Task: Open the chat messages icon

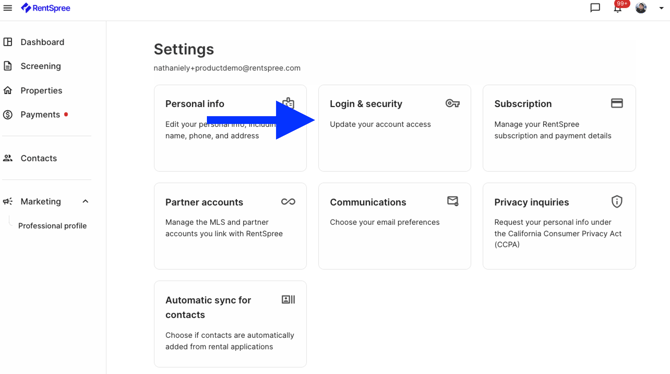Action: (595, 8)
